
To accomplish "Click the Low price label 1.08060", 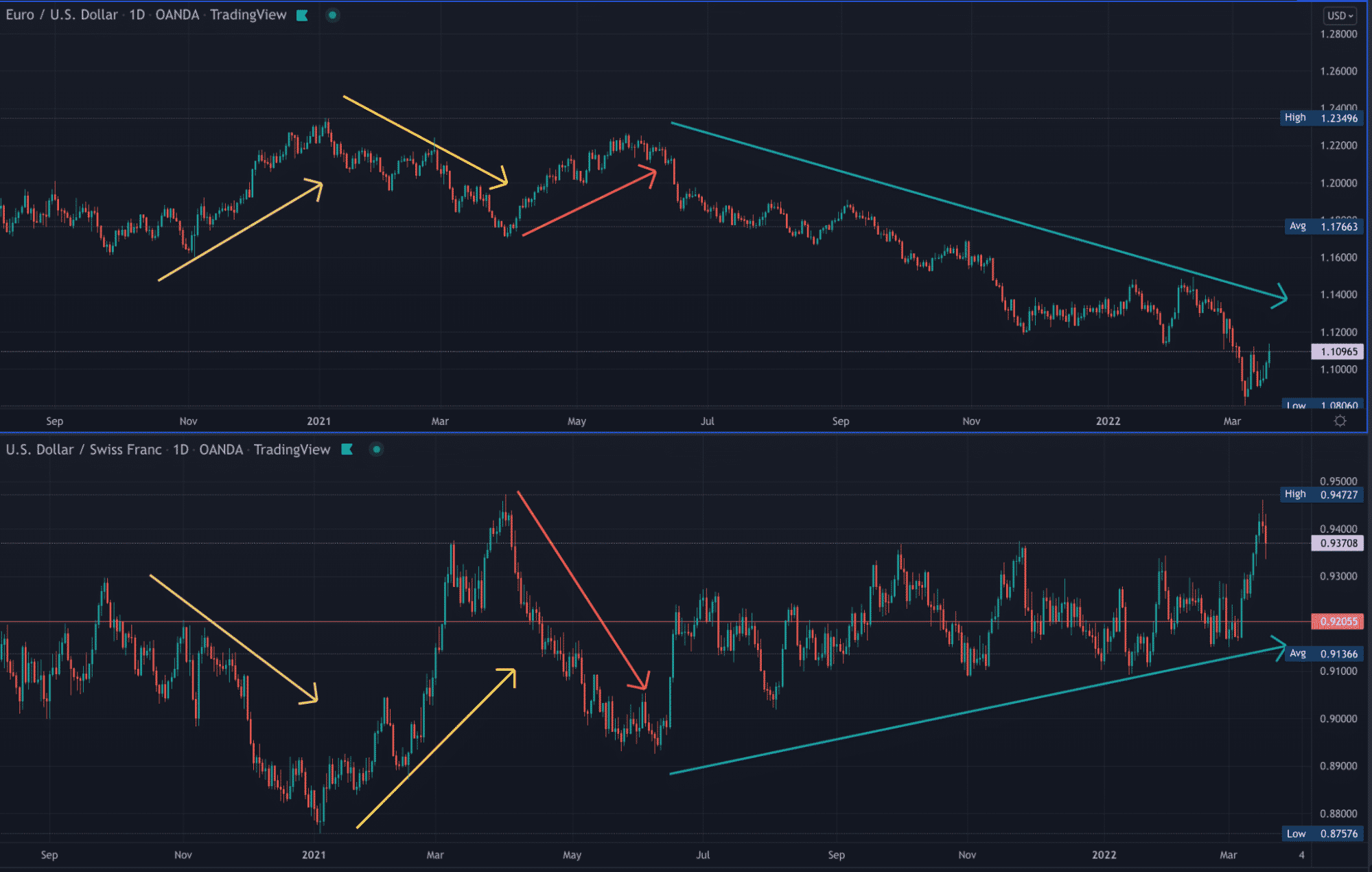I will tap(1323, 404).
